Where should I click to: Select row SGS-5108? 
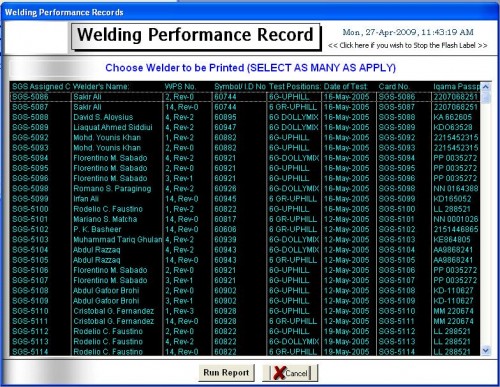(x=245, y=291)
